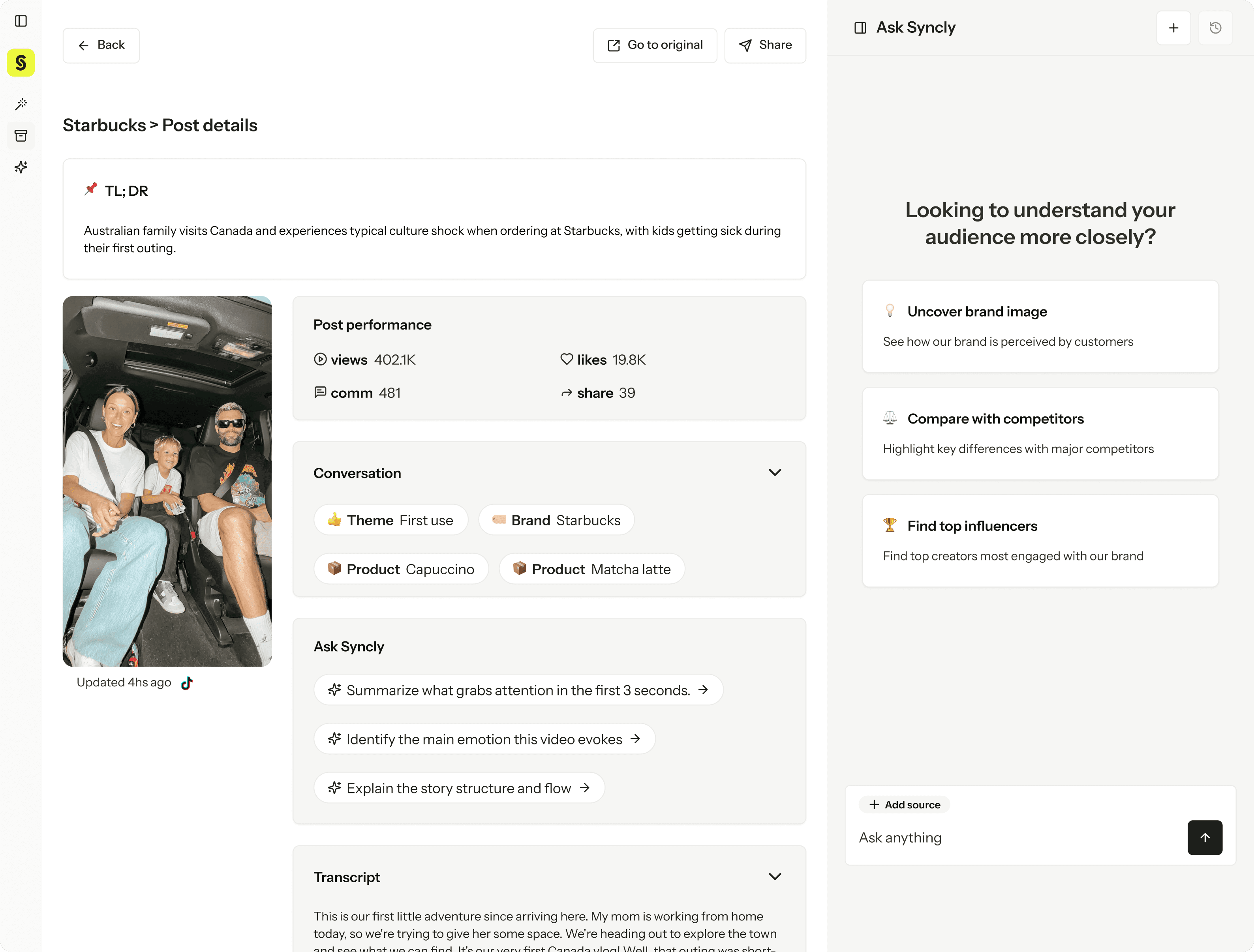Viewport: 1254px width, 952px height.
Task: Go back using the Back button
Action: click(101, 45)
